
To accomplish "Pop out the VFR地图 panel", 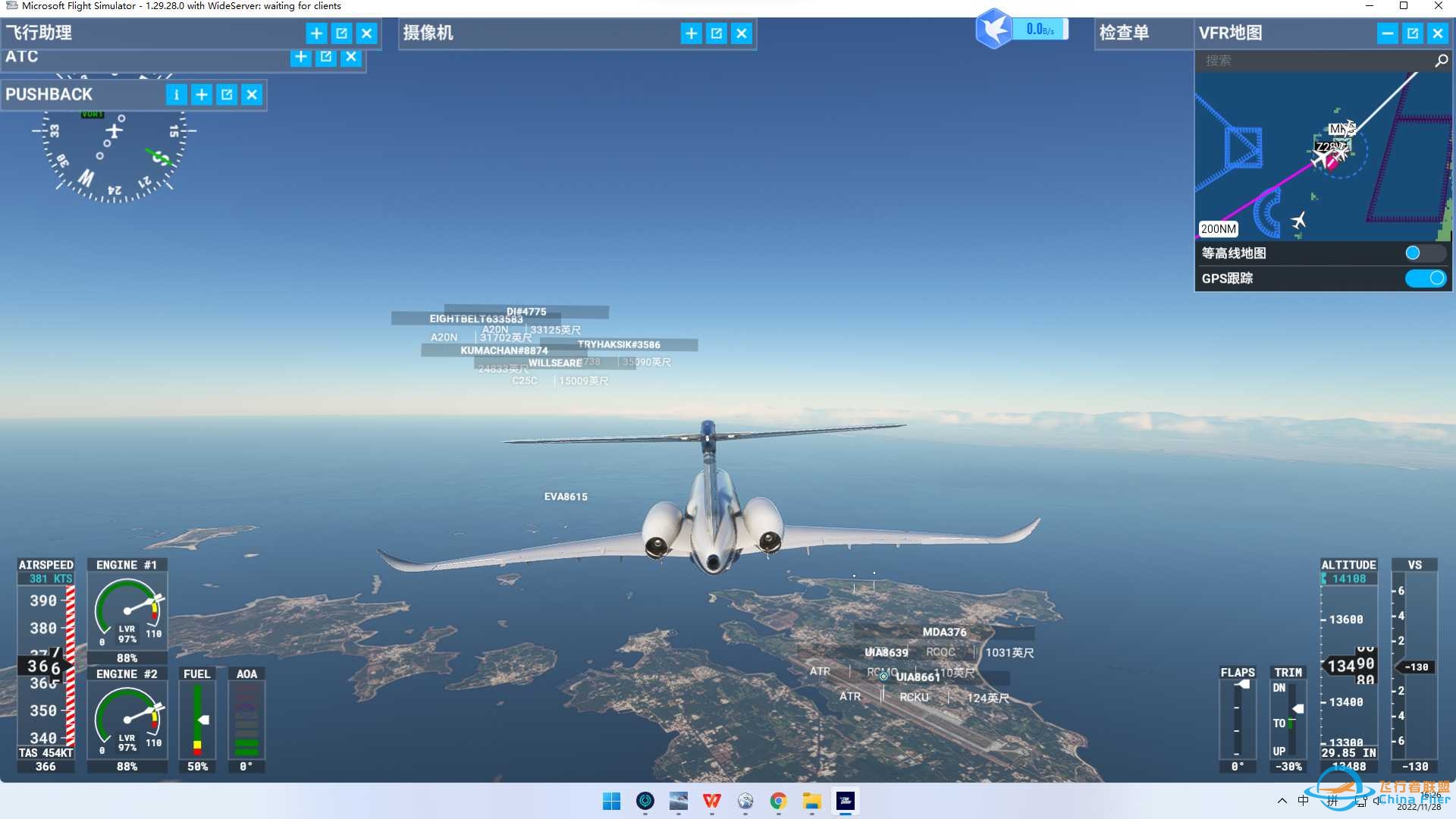I will click(1412, 33).
